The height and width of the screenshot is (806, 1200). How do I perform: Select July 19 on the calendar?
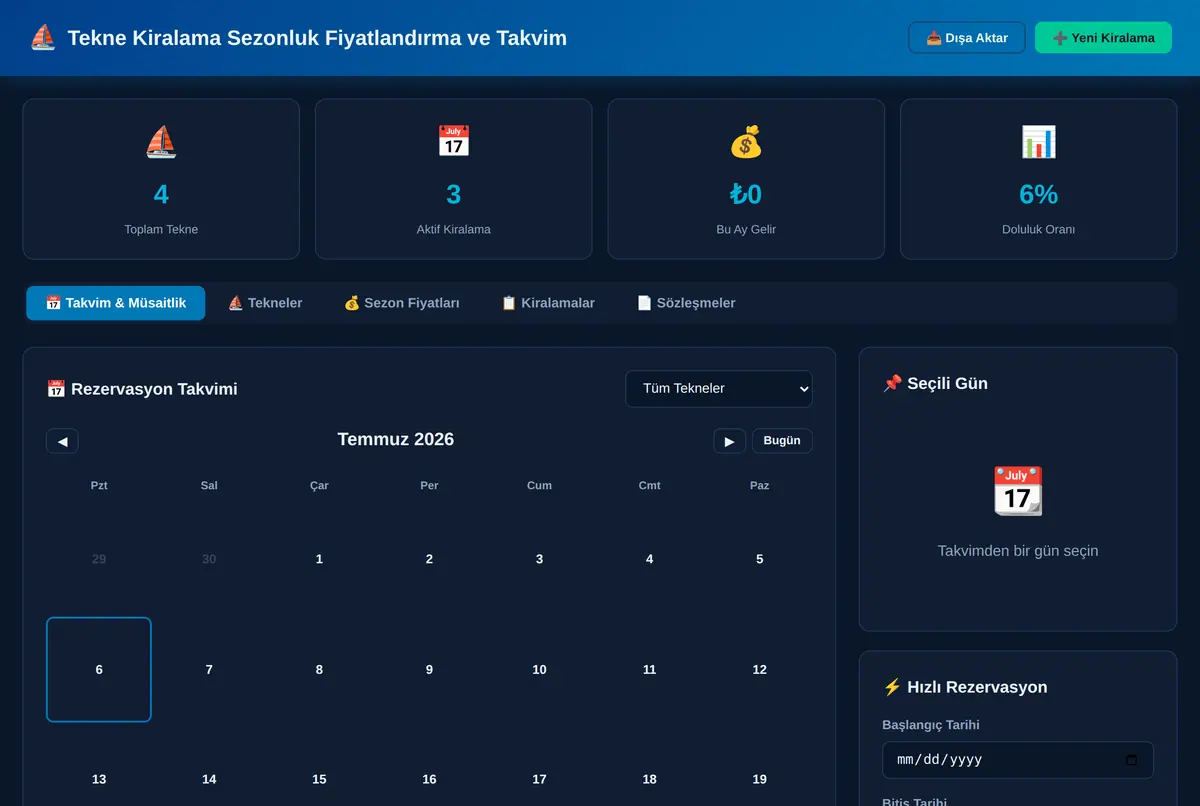pyautogui.click(x=759, y=779)
